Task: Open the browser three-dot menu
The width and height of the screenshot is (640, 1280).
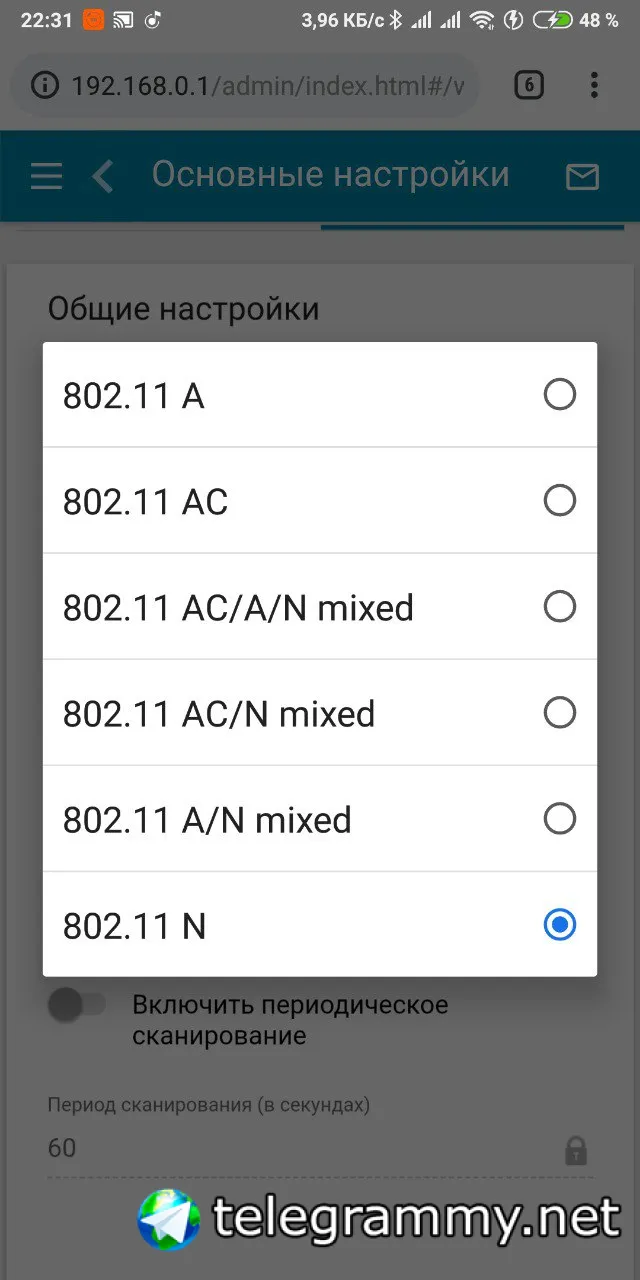Action: [x=594, y=86]
